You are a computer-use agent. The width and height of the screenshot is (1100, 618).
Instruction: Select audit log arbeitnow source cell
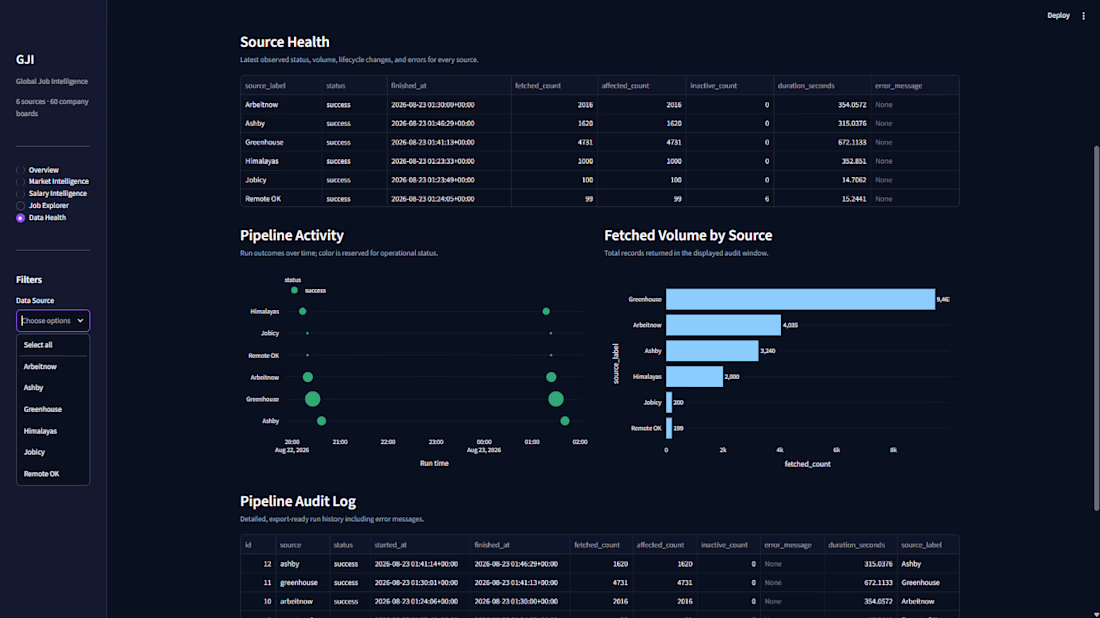pyautogui.click(x=302, y=602)
